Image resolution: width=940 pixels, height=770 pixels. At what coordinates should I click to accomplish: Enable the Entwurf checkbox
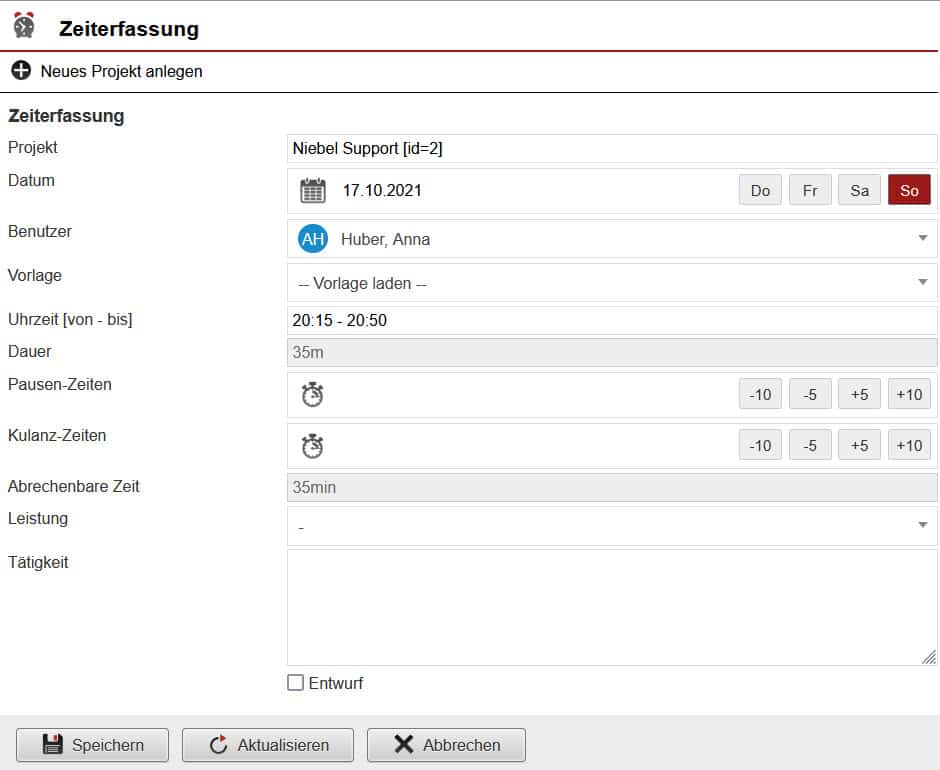pos(295,683)
